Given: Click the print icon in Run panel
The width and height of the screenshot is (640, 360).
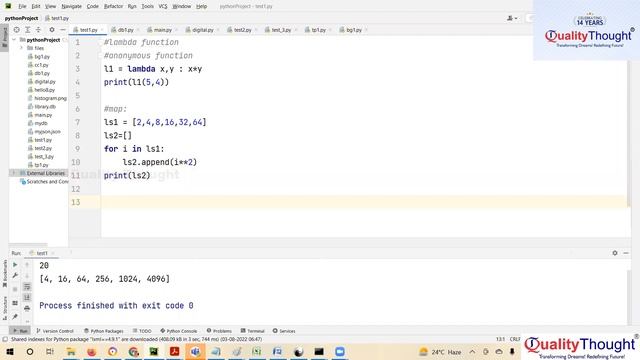Looking at the screenshot, I should [x=27, y=308].
